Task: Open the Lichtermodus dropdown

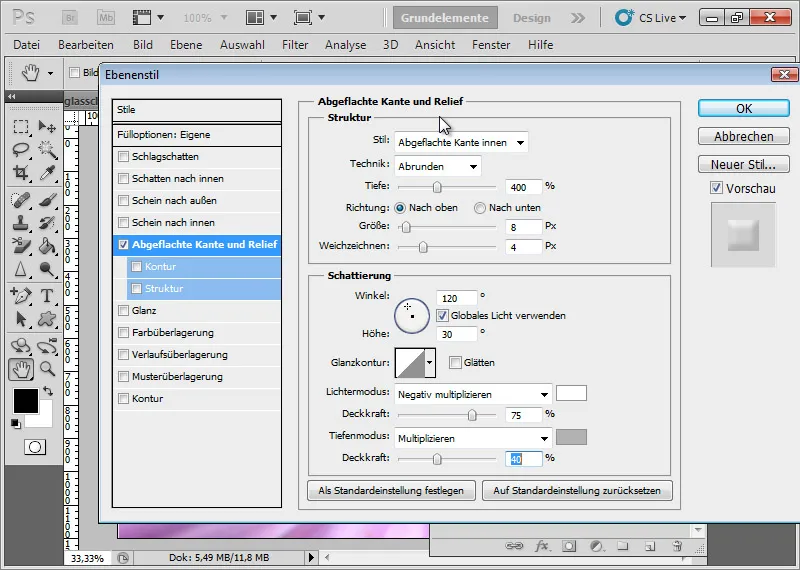Action: (x=473, y=394)
